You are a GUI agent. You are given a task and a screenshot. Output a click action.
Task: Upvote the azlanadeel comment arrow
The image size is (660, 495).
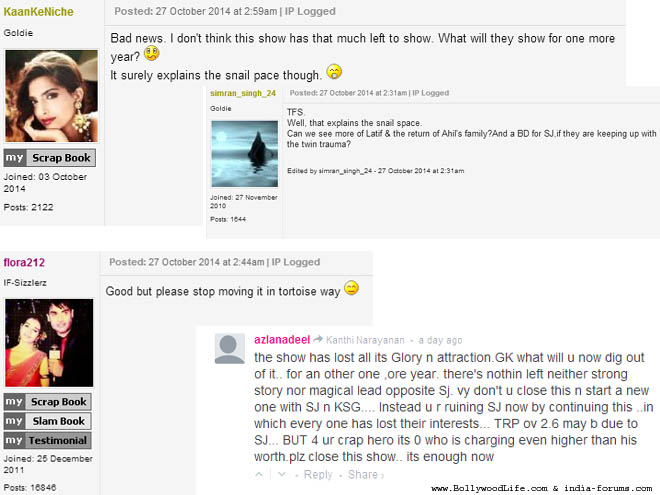click(259, 474)
